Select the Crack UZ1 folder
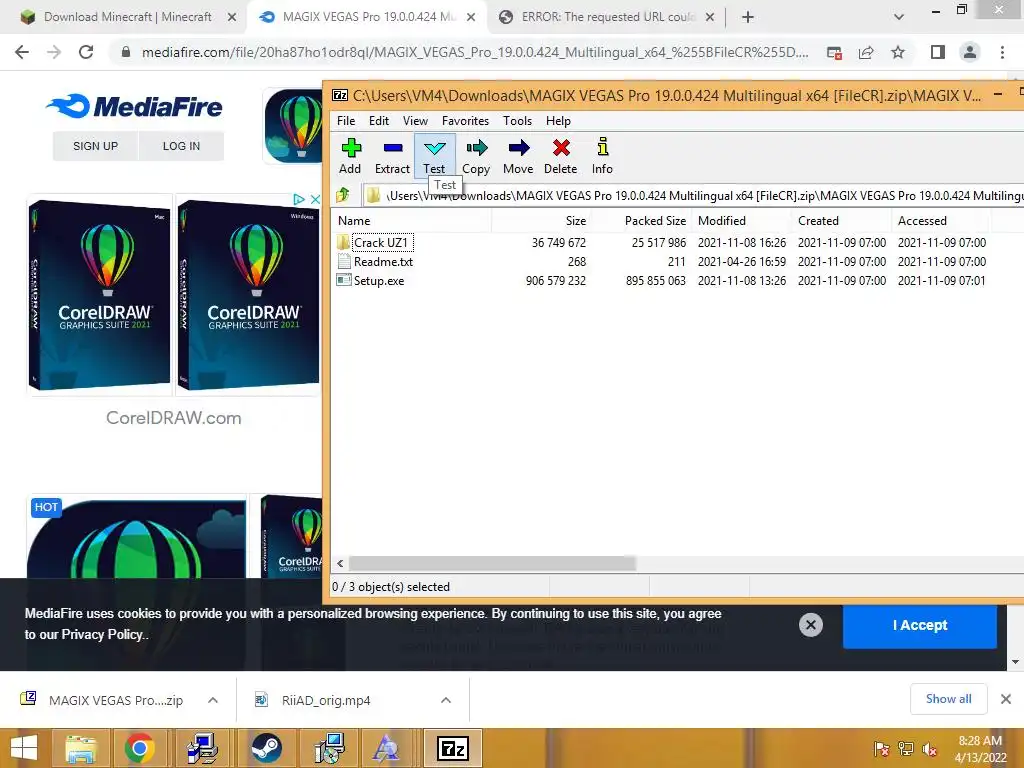1024x768 pixels. [381, 242]
